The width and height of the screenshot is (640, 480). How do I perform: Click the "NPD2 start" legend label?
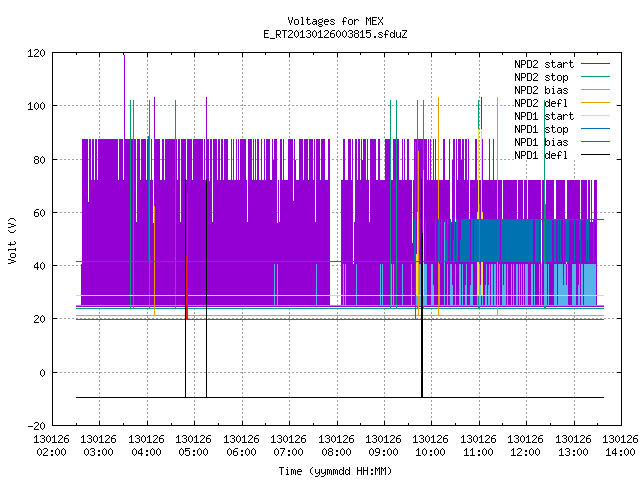coord(544,64)
